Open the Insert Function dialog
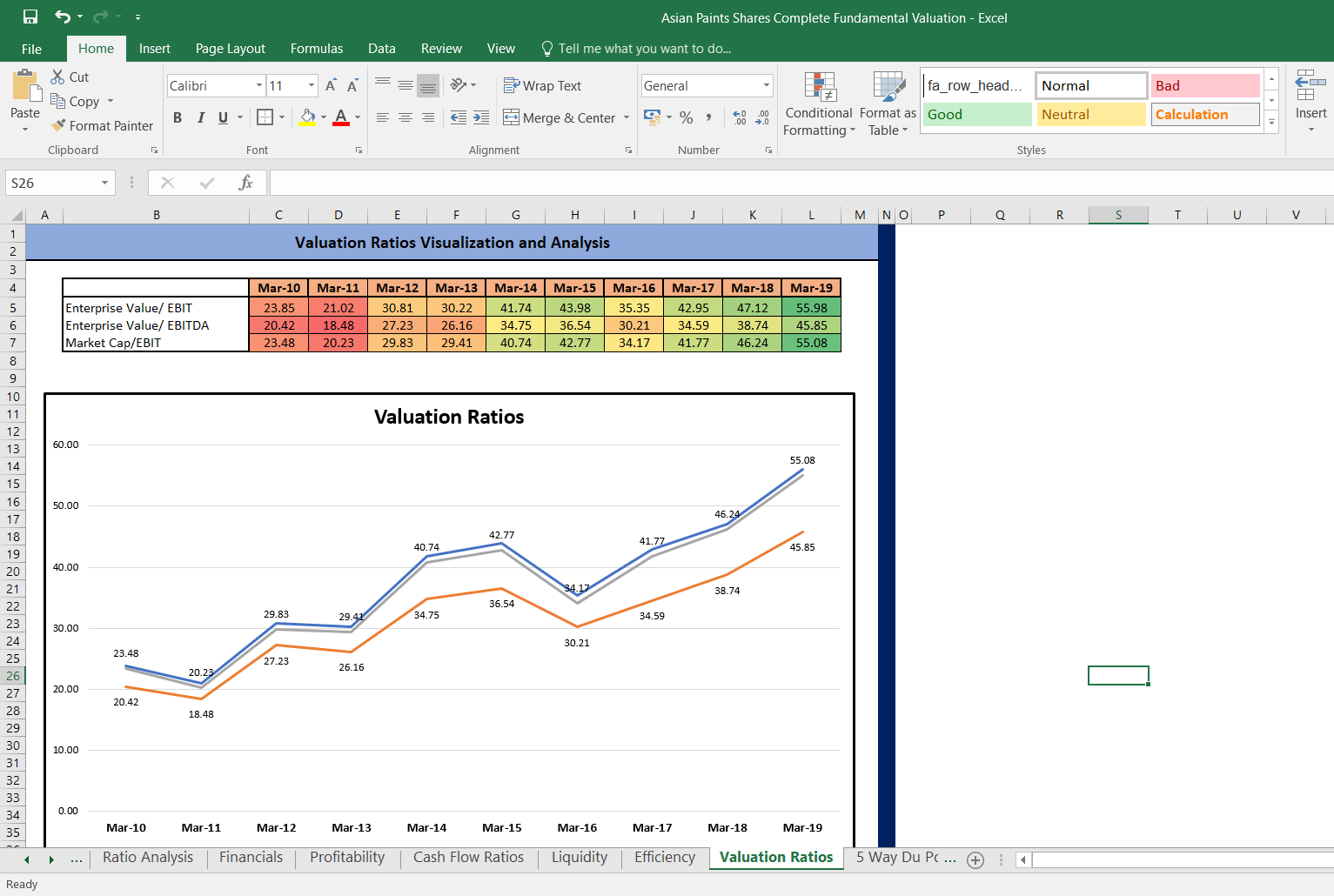1334x896 pixels. pyautogui.click(x=245, y=183)
